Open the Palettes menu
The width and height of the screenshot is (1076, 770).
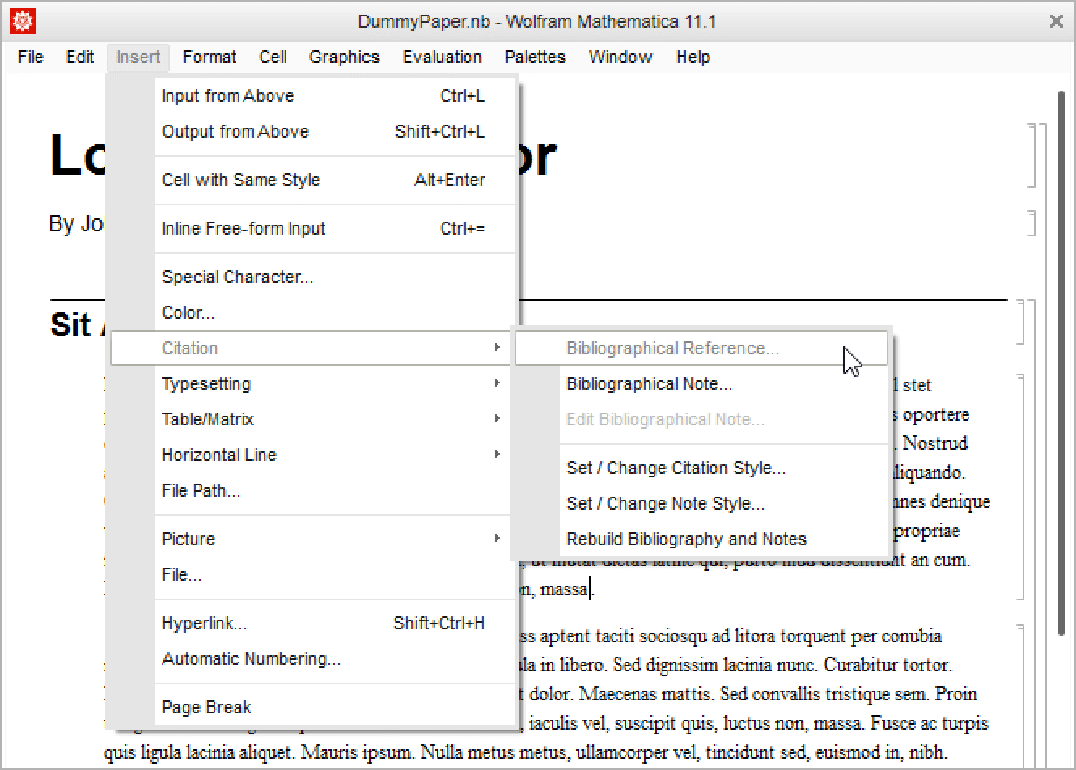(535, 57)
